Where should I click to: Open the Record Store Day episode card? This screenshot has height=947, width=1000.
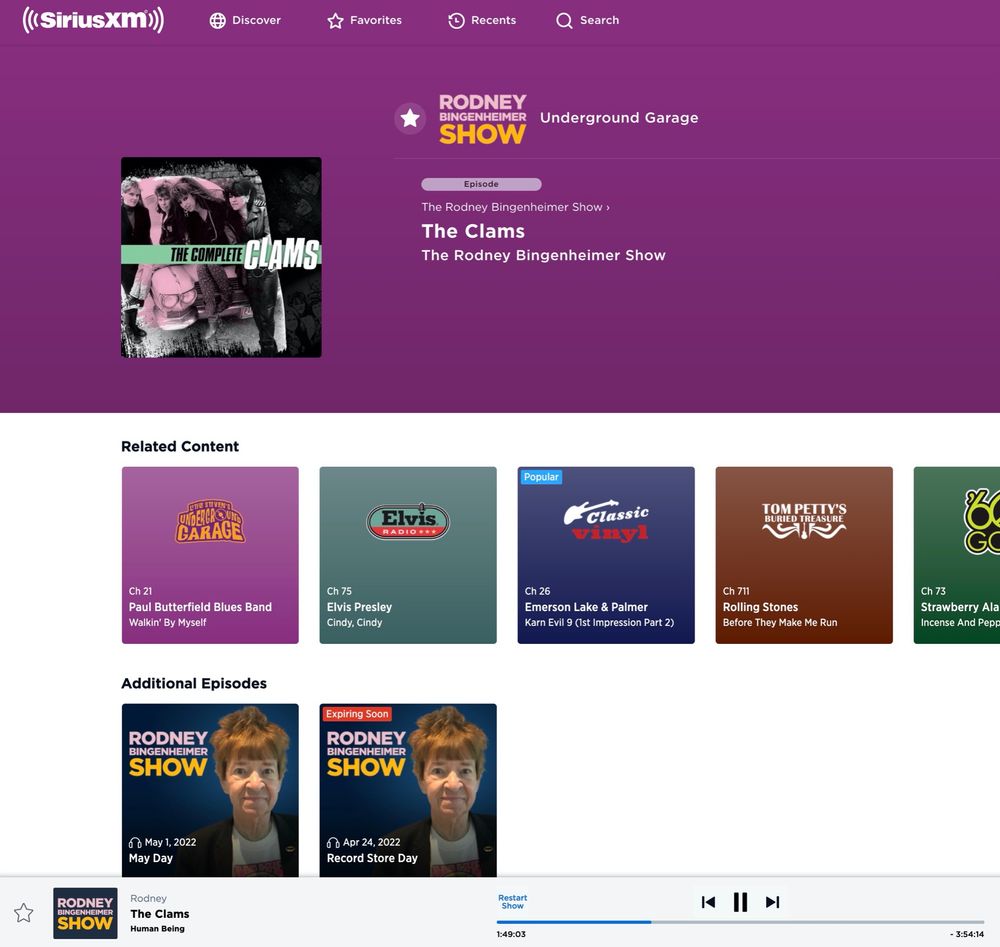point(408,790)
